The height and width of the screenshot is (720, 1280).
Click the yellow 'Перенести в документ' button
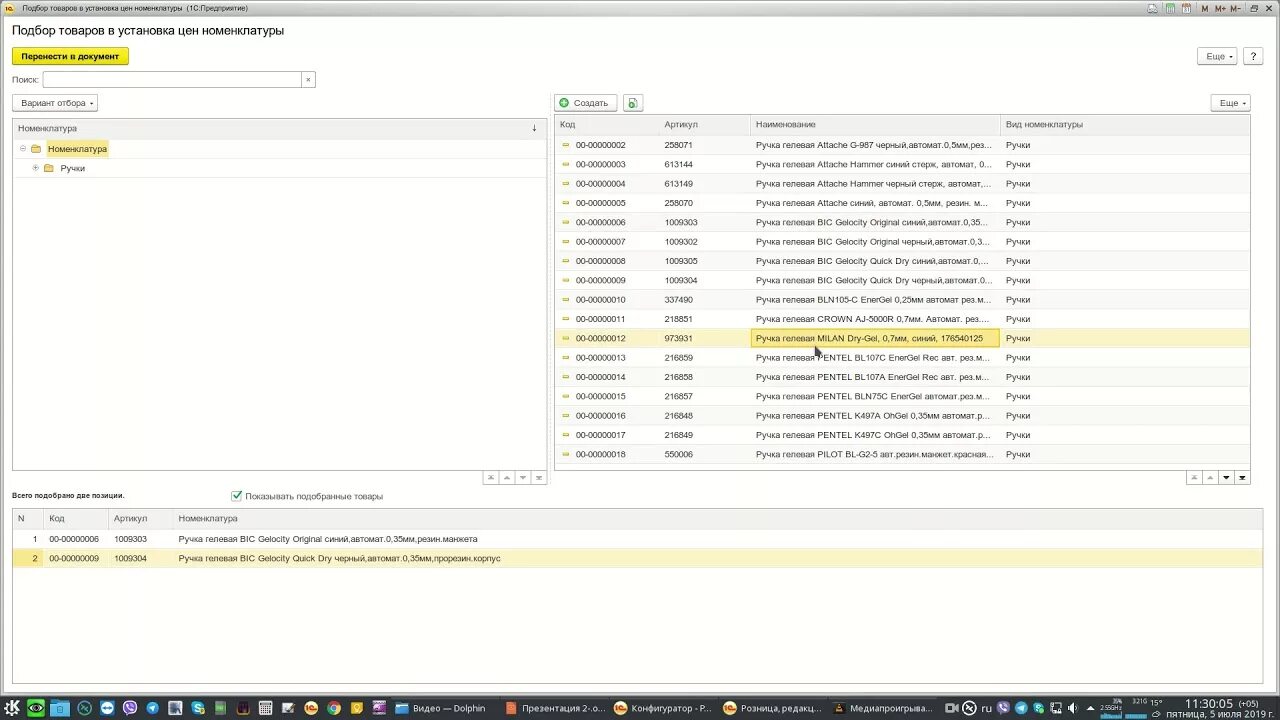[70, 56]
